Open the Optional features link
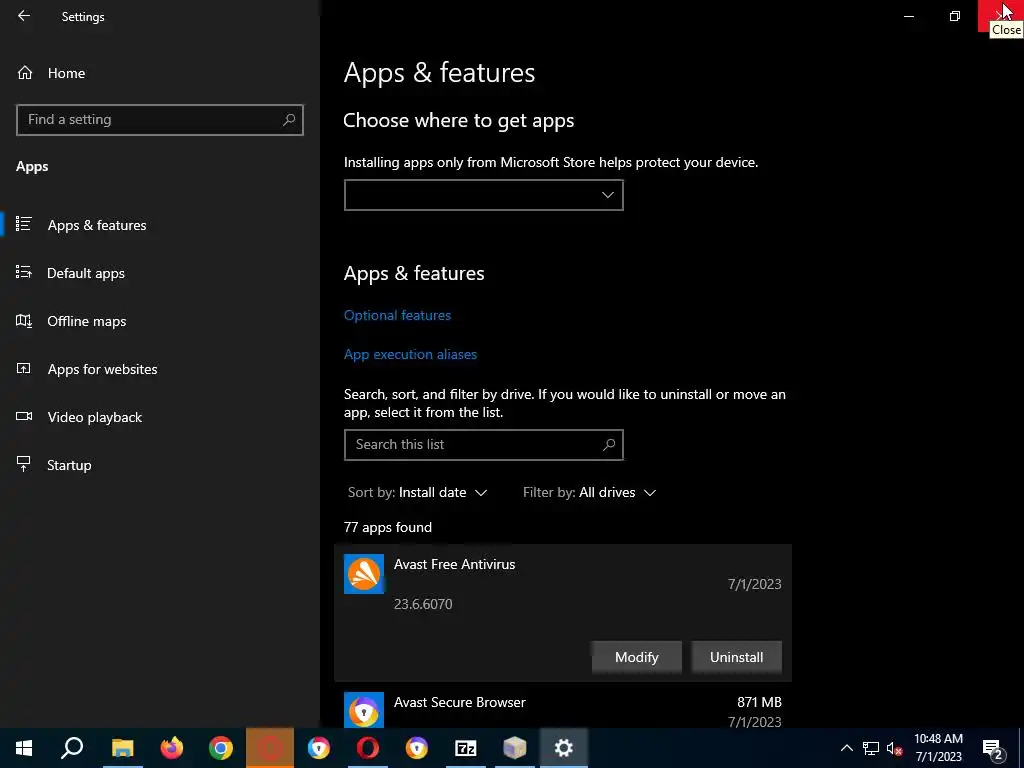The width and height of the screenshot is (1024, 768). tap(397, 315)
